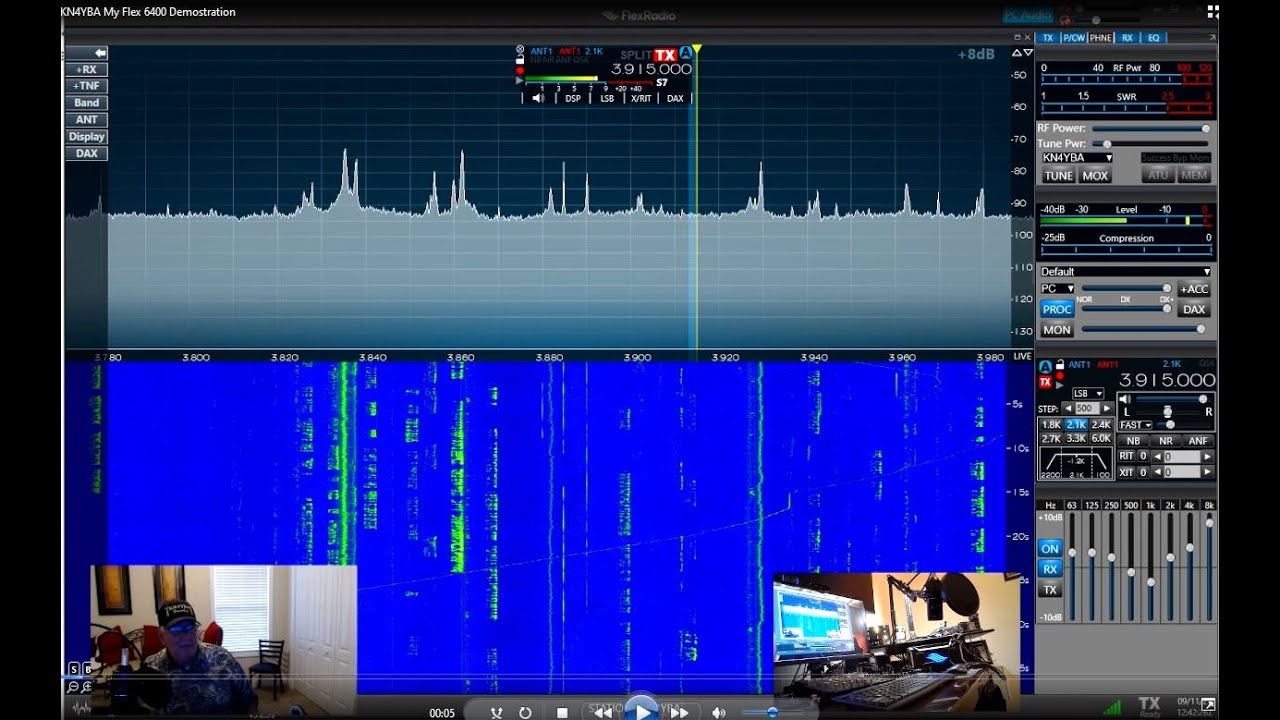The image size is (1280, 720).
Task: Select the slice A letter badge in the flag
Action: coord(685,53)
